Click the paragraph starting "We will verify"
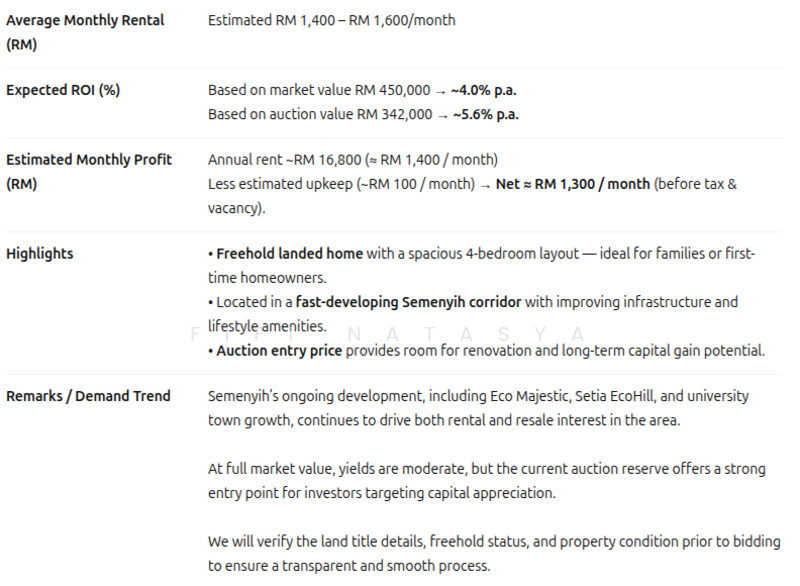800x586 pixels. [x=494, y=553]
